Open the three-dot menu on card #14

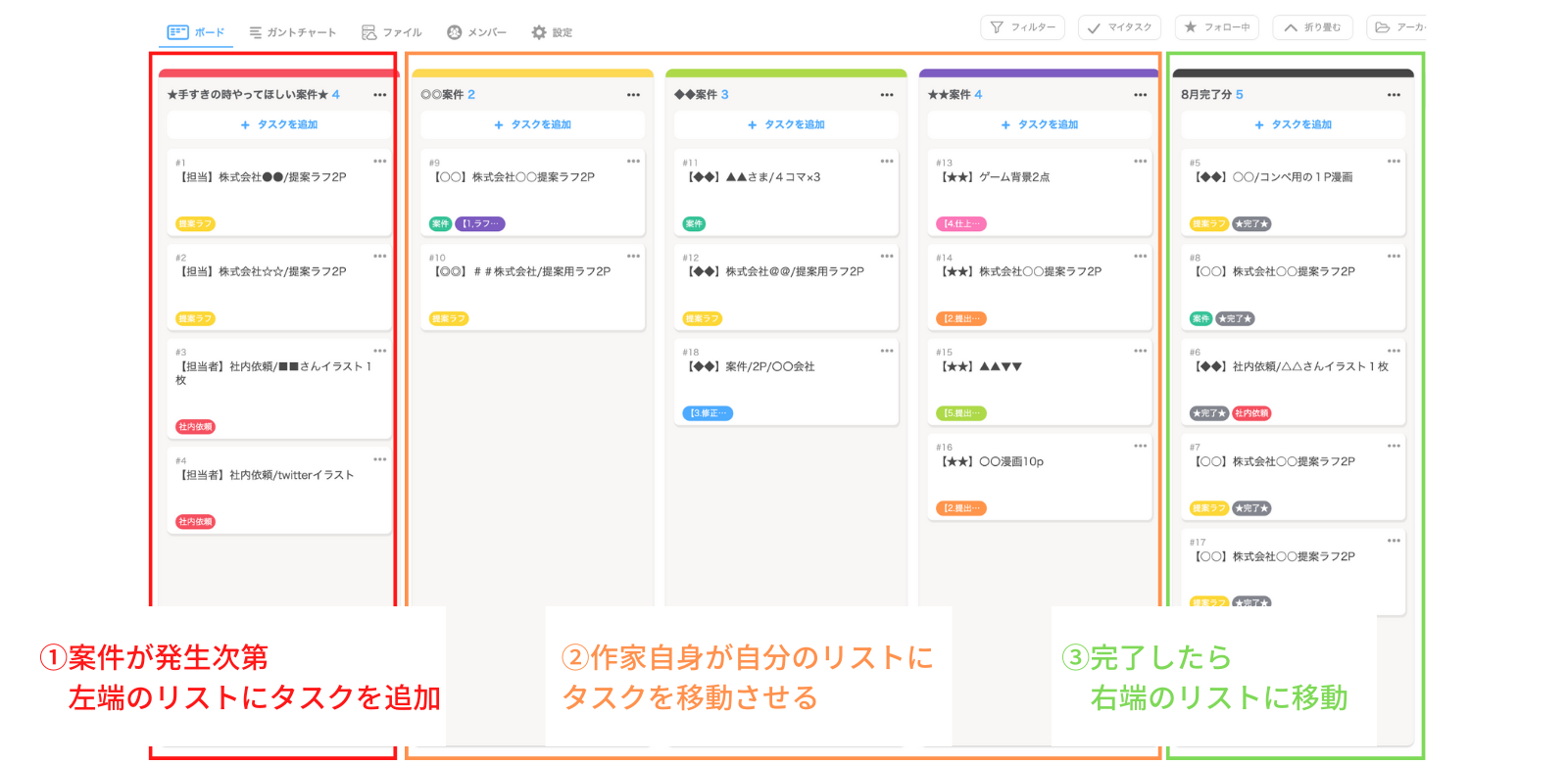(x=1141, y=256)
